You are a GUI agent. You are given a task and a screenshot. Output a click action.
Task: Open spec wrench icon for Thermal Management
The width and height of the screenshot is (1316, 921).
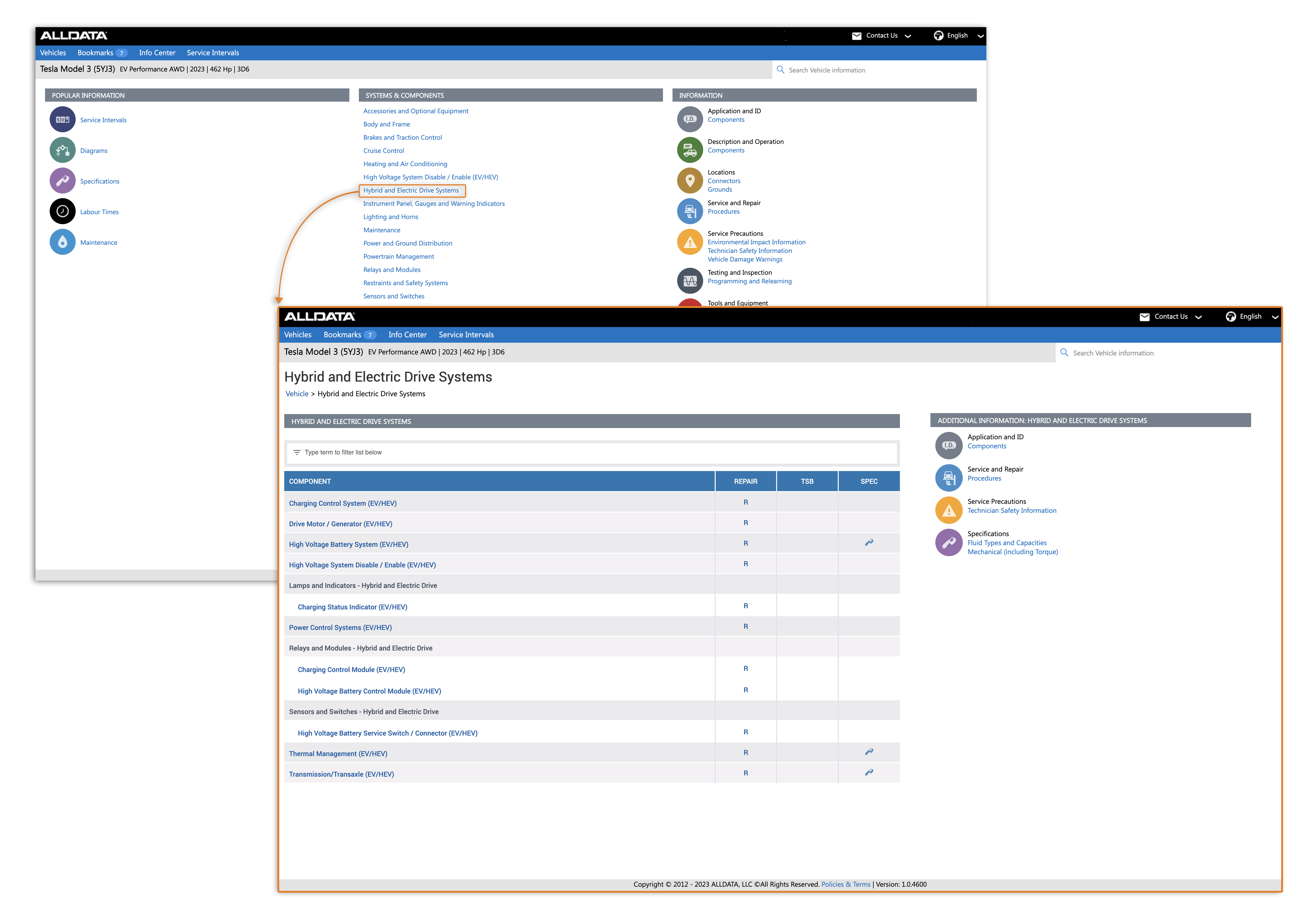[x=868, y=751]
